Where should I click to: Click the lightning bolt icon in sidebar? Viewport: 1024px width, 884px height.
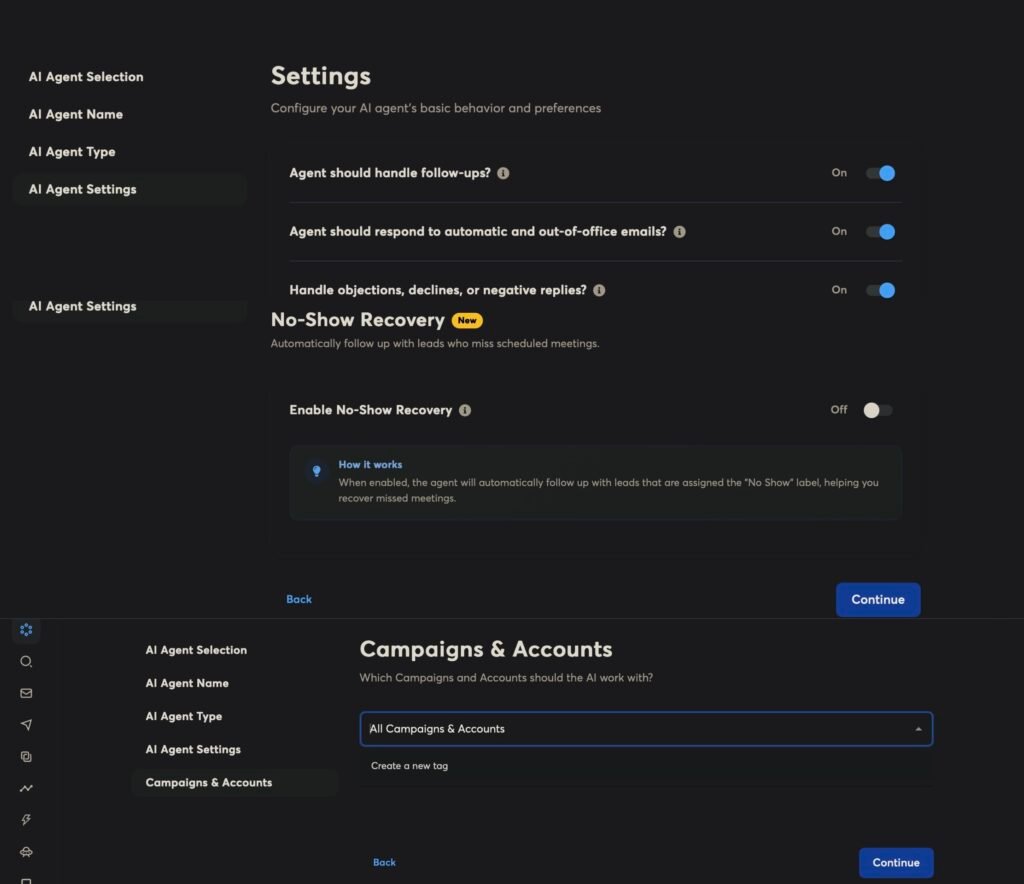26,819
